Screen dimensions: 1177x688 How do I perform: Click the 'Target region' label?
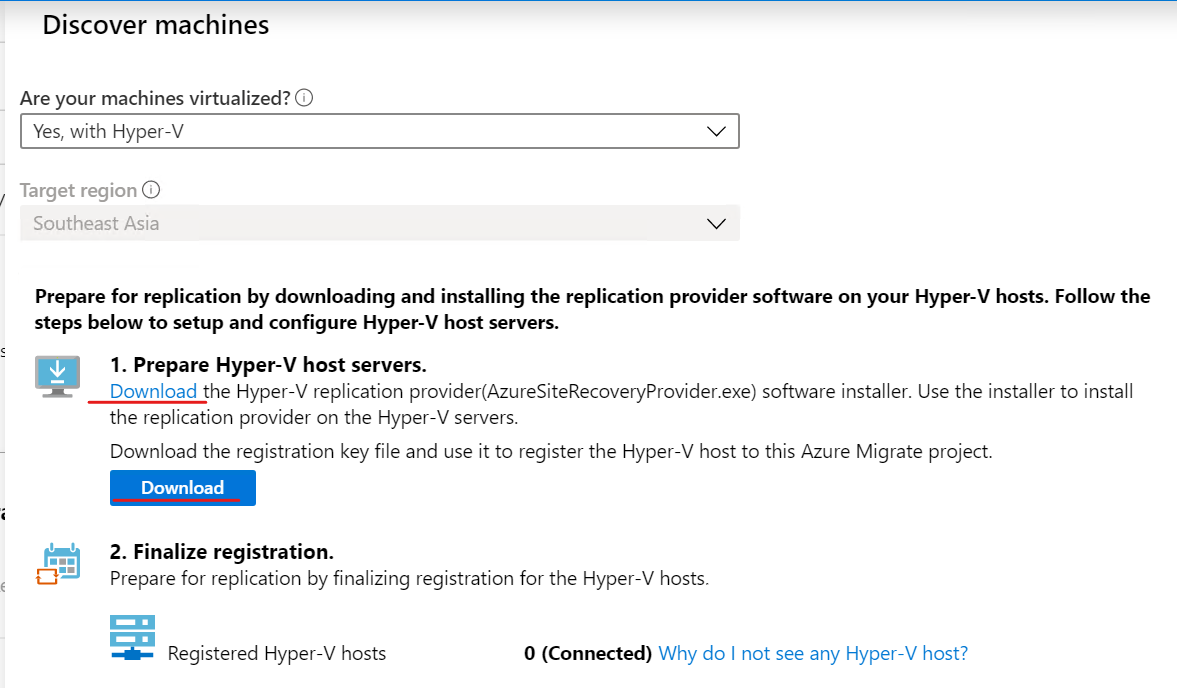coord(78,191)
